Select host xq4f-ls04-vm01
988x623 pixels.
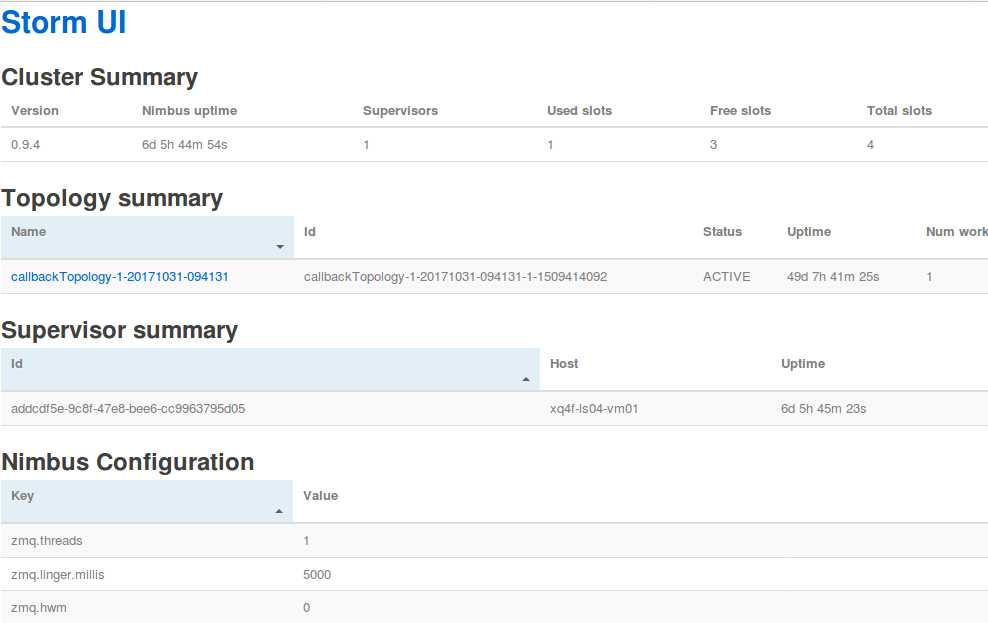point(594,409)
